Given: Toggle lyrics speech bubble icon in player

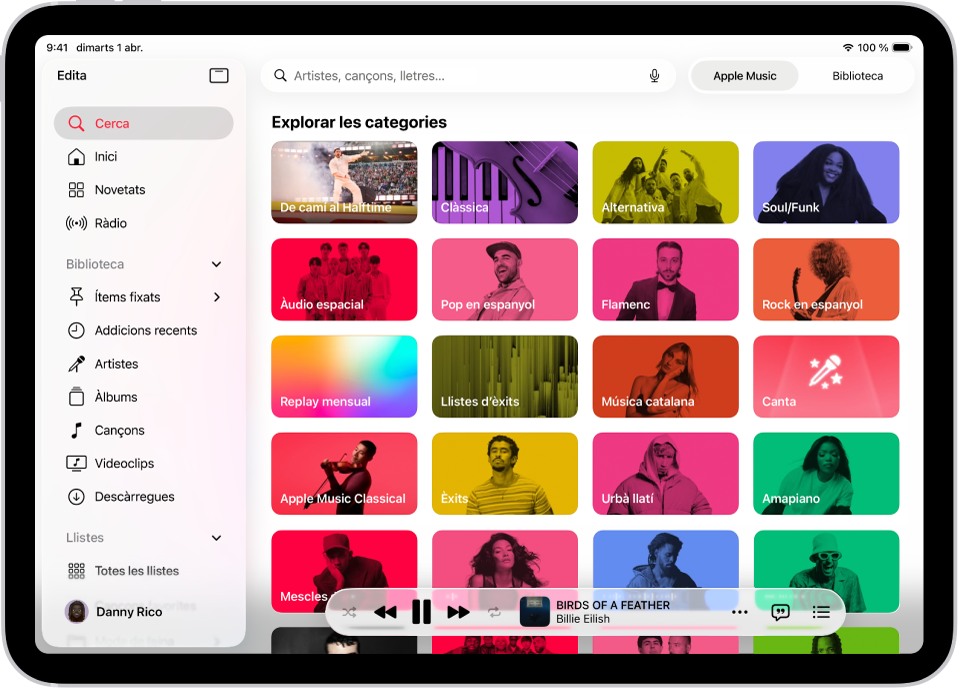Looking at the screenshot, I should (x=780, y=612).
